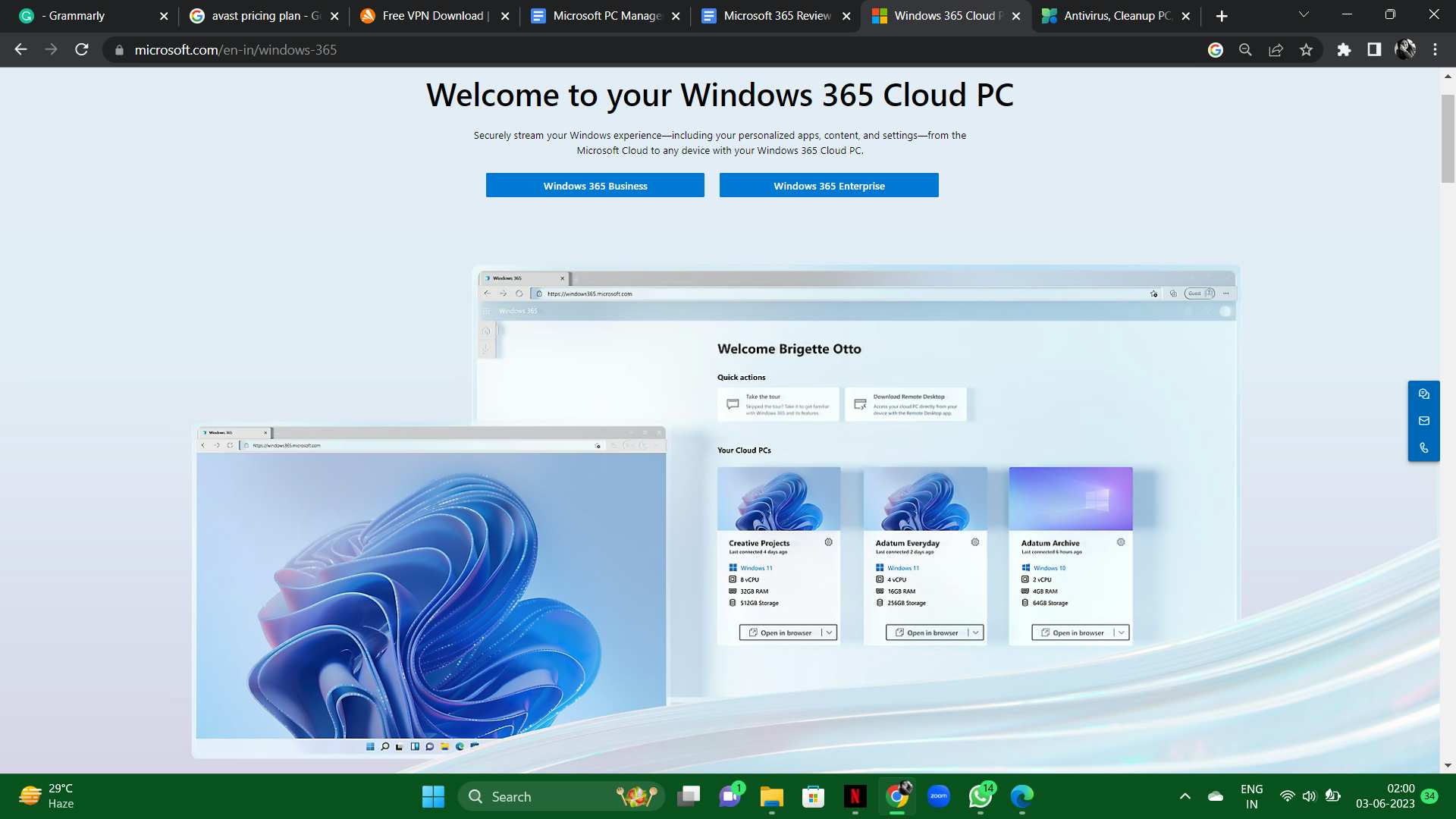
Task: Open the email icon on the right sidebar
Action: pyautogui.click(x=1424, y=421)
